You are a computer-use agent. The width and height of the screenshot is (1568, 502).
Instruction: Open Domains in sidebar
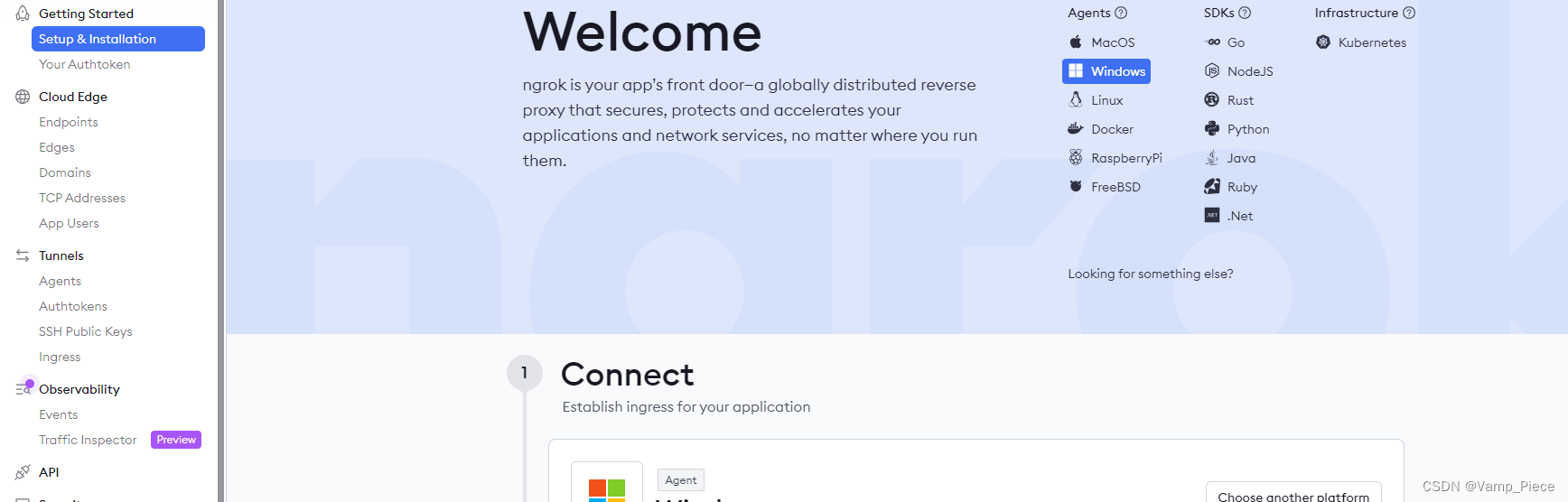65,172
